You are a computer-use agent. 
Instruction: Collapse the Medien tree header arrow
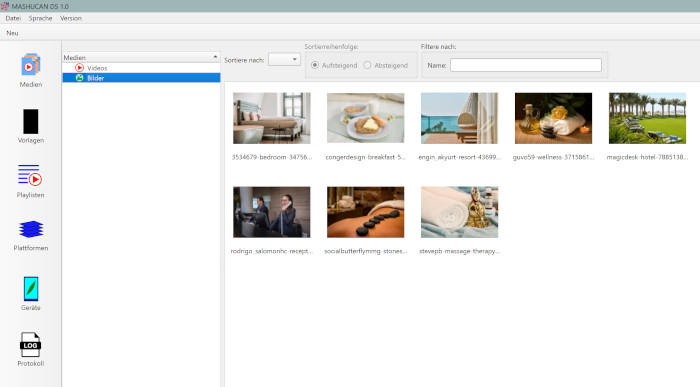215,57
